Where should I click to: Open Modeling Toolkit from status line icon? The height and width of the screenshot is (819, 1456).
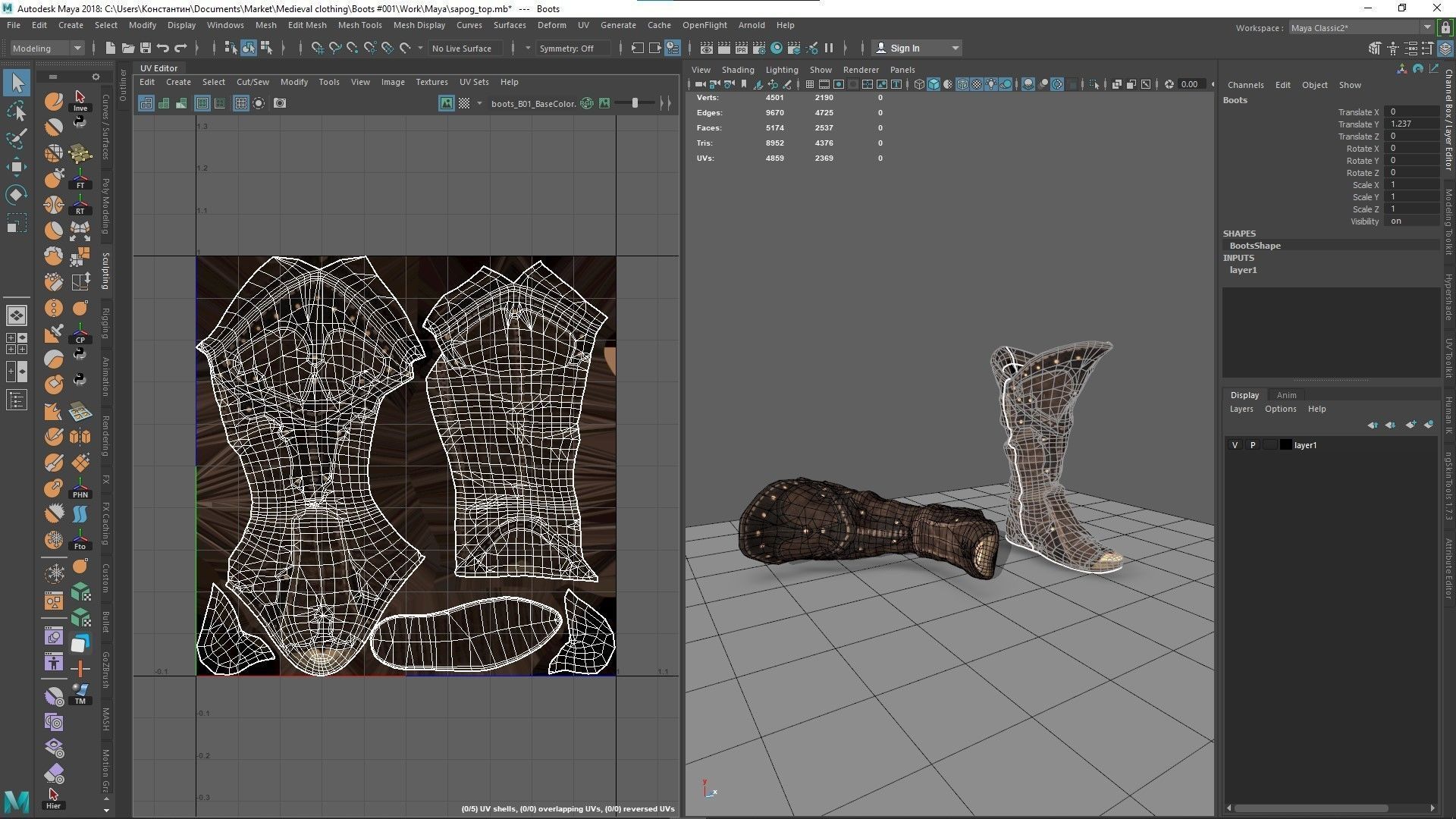[1374, 48]
